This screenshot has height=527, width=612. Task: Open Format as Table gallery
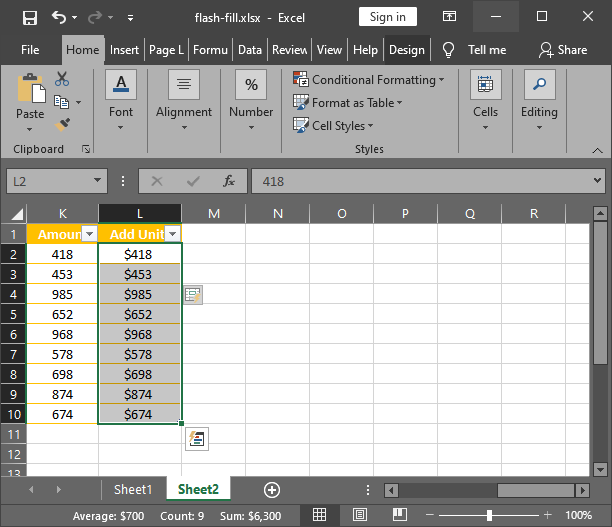click(347, 103)
